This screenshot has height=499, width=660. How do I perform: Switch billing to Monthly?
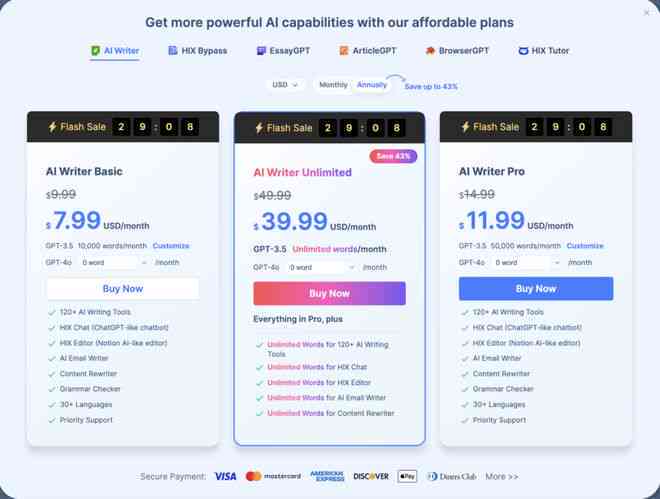click(333, 85)
